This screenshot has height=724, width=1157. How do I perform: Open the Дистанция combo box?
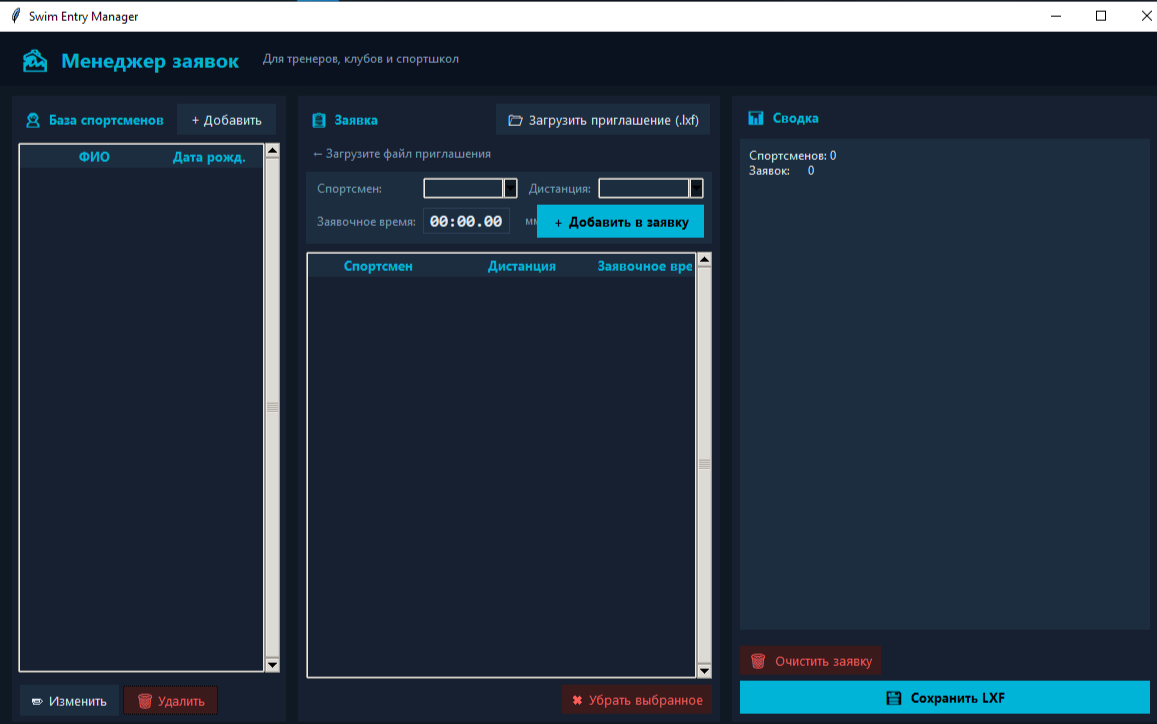click(x=651, y=188)
